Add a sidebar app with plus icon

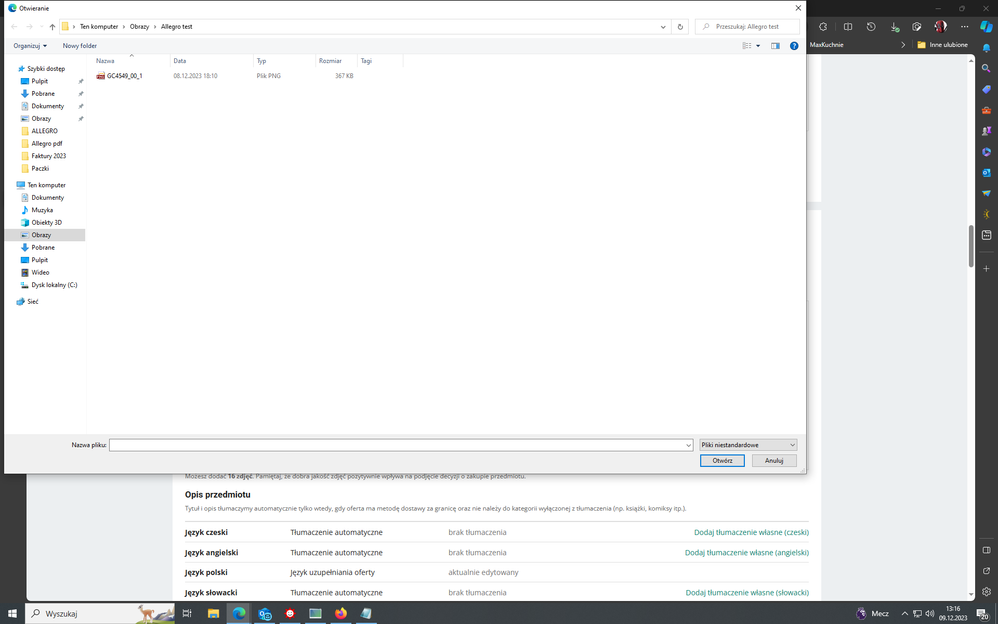986,269
